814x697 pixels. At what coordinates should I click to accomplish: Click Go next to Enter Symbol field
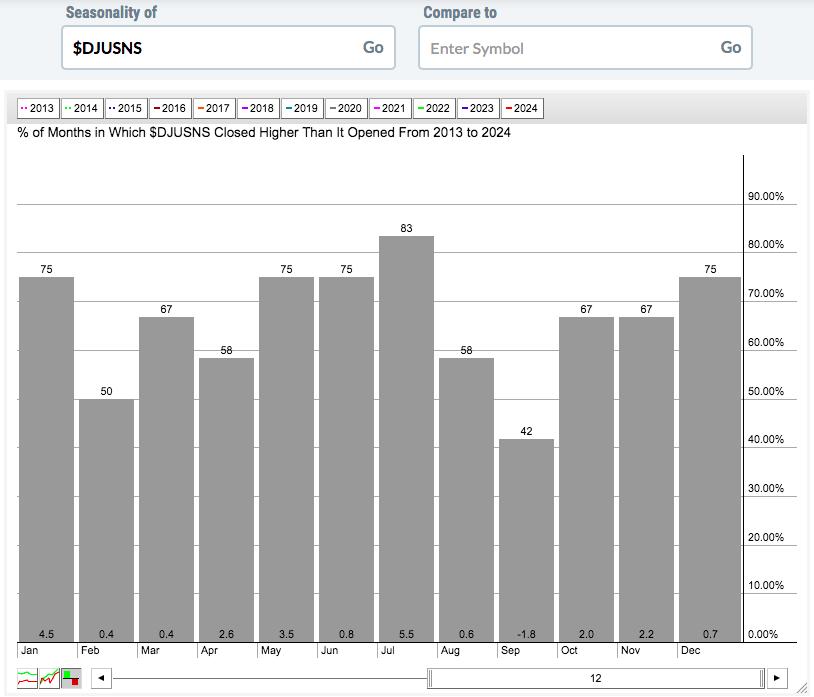730,47
